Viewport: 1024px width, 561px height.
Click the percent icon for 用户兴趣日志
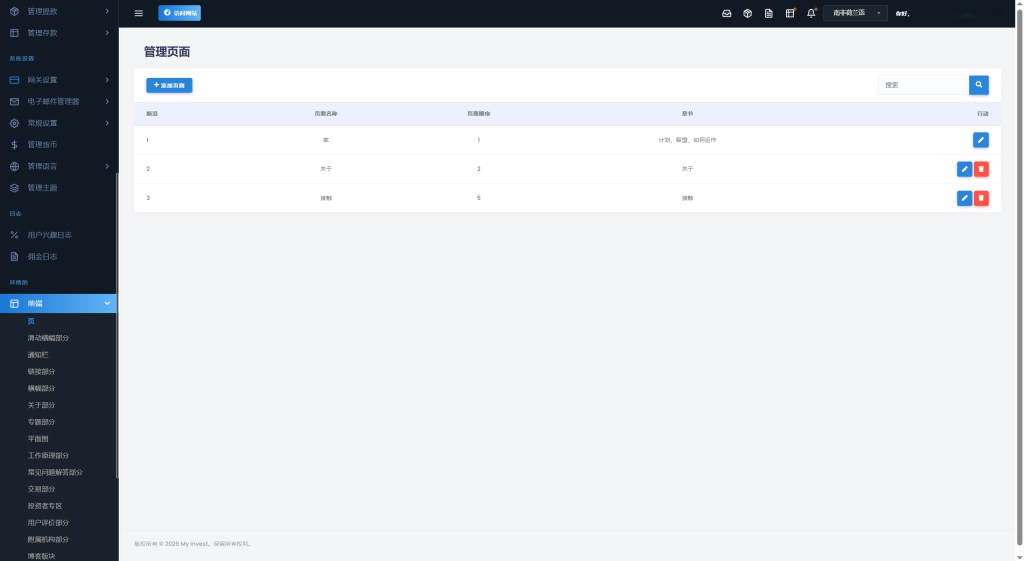[14, 235]
